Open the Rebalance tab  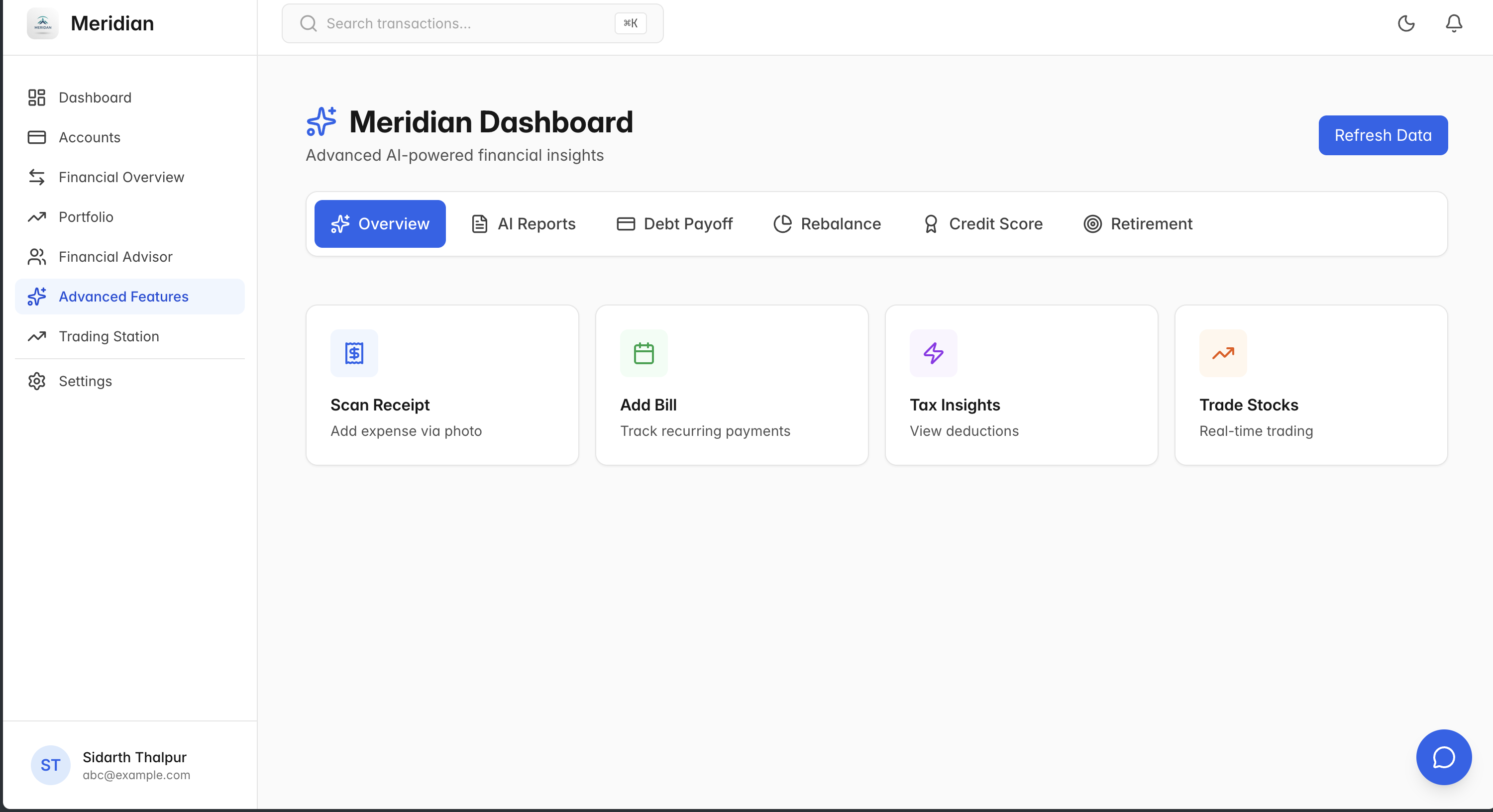pyautogui.click(x=827, y=224)
